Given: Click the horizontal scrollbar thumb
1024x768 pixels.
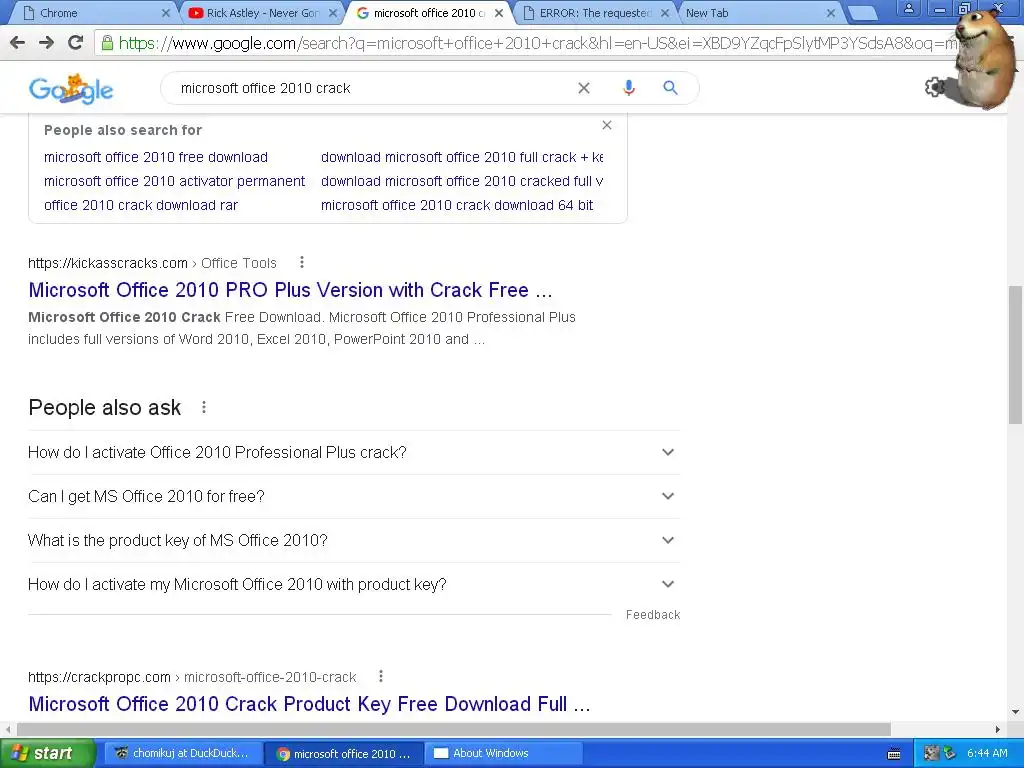Looking at the screenshot, I should [x=454, y=729].
